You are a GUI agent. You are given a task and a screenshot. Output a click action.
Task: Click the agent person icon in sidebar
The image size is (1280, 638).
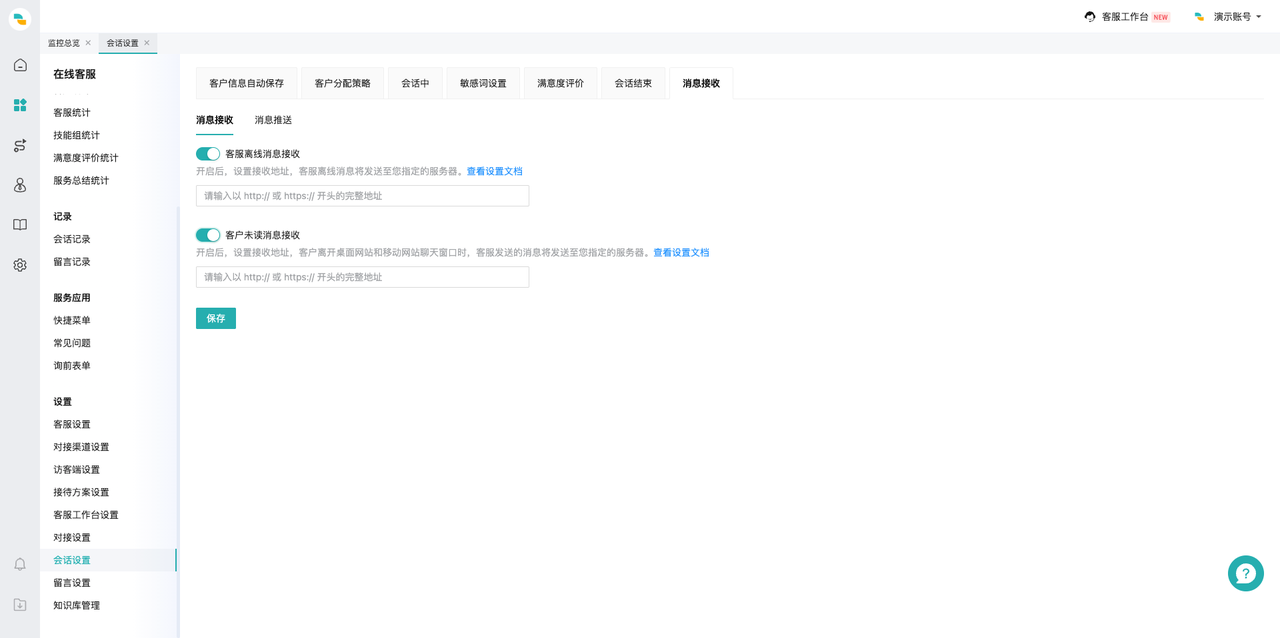click(20, 185)
